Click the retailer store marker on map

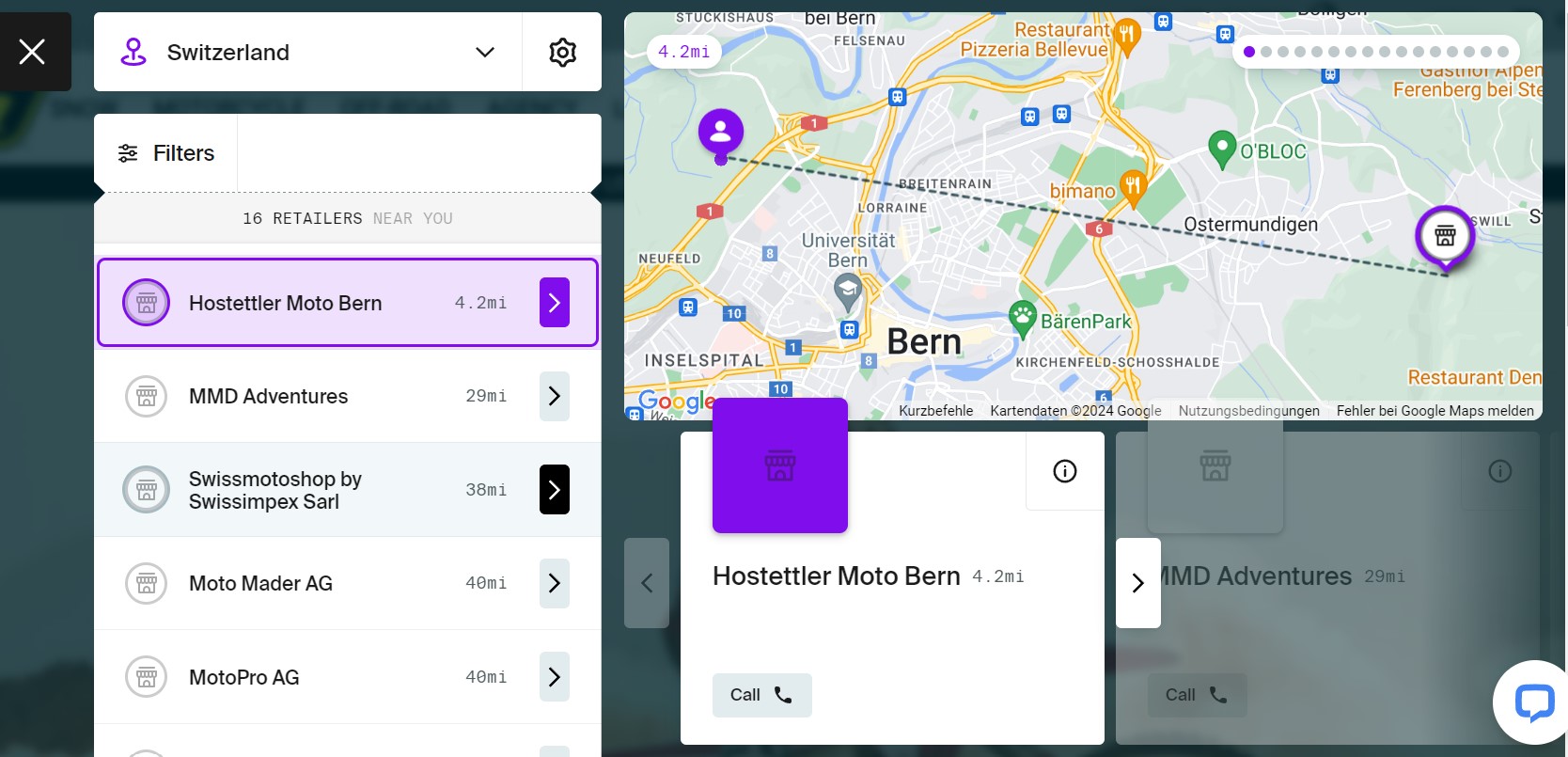1445,235
